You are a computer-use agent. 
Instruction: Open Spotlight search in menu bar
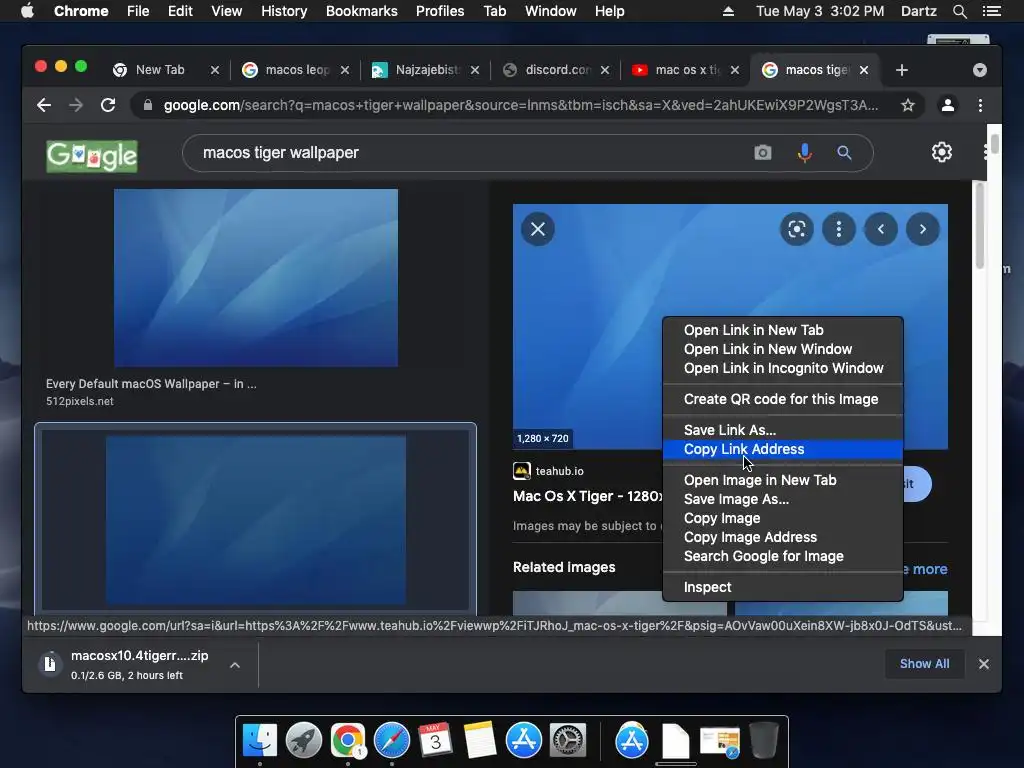[959, 11]
